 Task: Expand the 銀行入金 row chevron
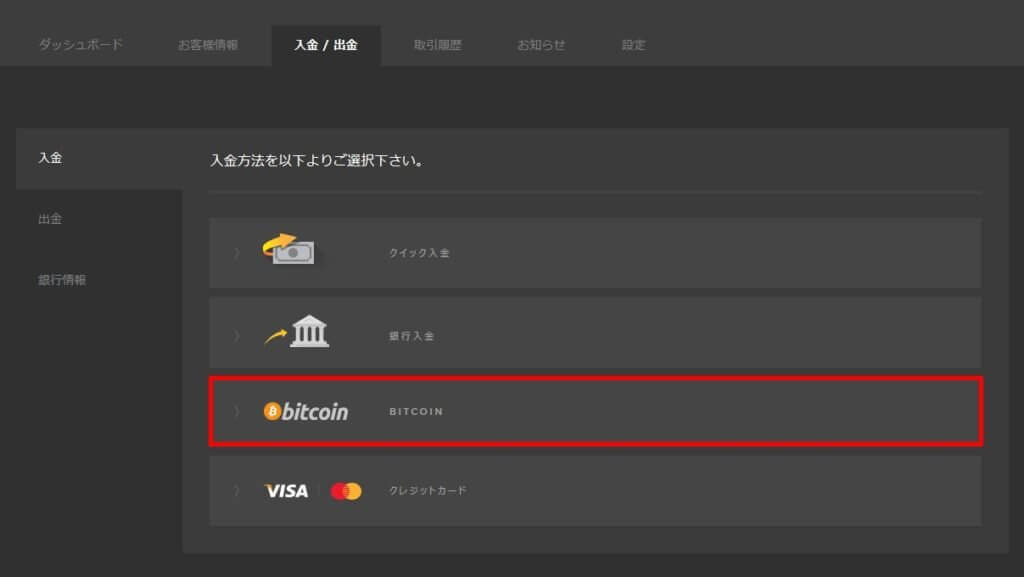pyautogui.click(x=237, y=335)
